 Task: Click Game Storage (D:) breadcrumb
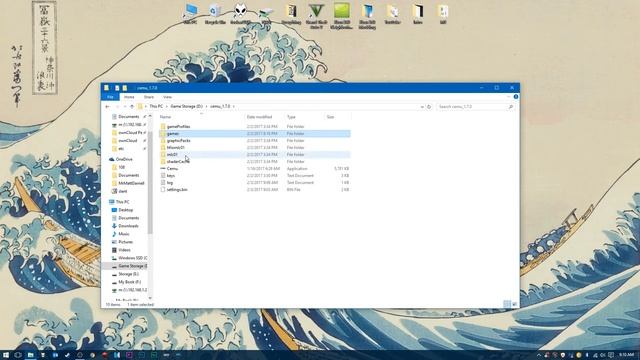[187, 107]
